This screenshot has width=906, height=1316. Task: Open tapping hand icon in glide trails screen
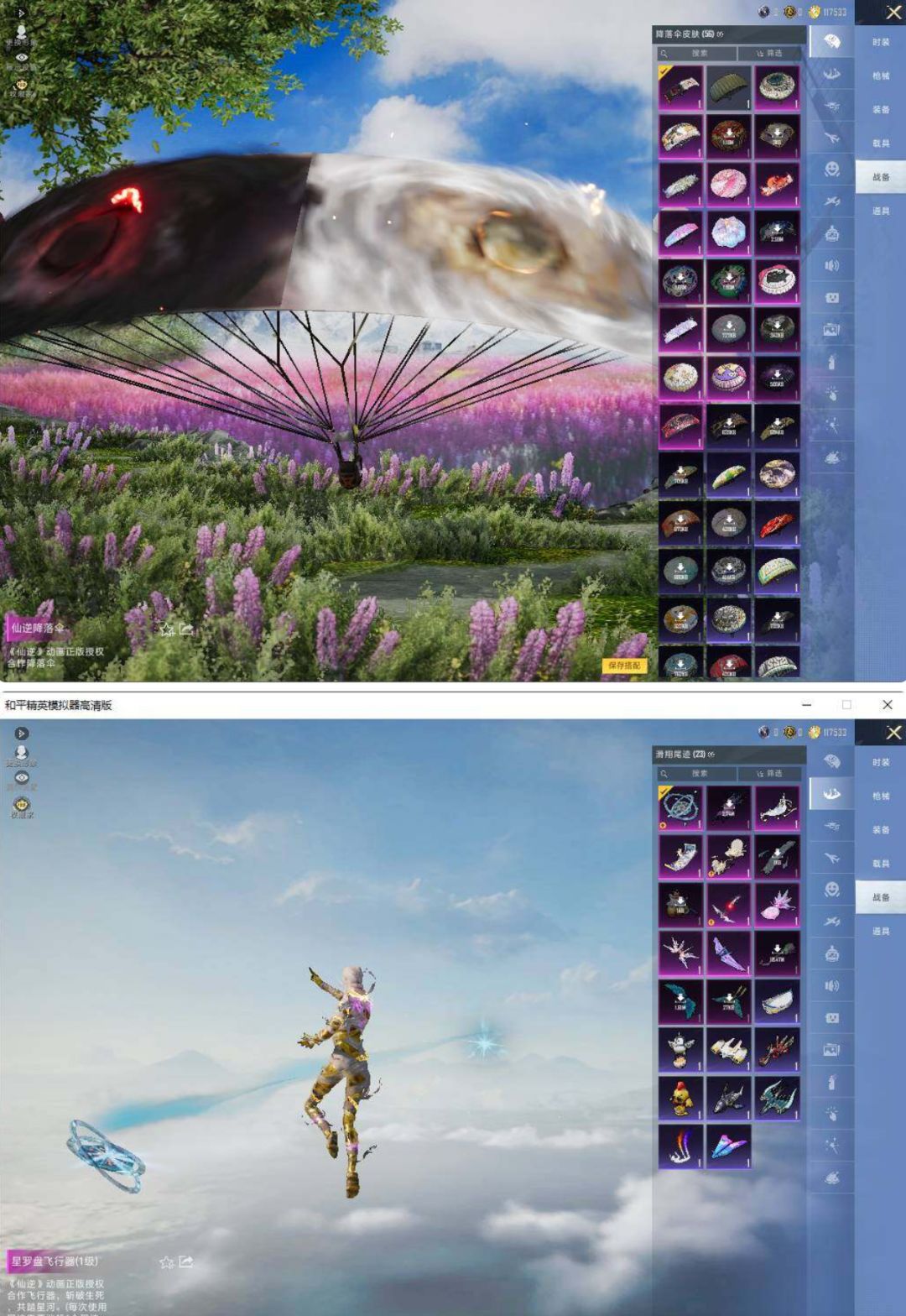(831, 1114)
